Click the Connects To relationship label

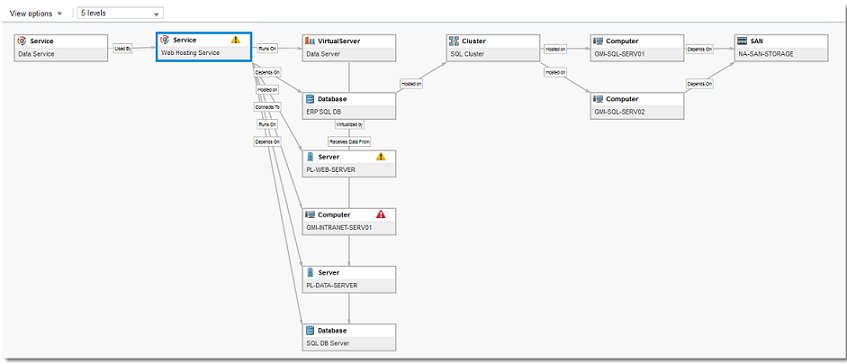coord(268,107)
